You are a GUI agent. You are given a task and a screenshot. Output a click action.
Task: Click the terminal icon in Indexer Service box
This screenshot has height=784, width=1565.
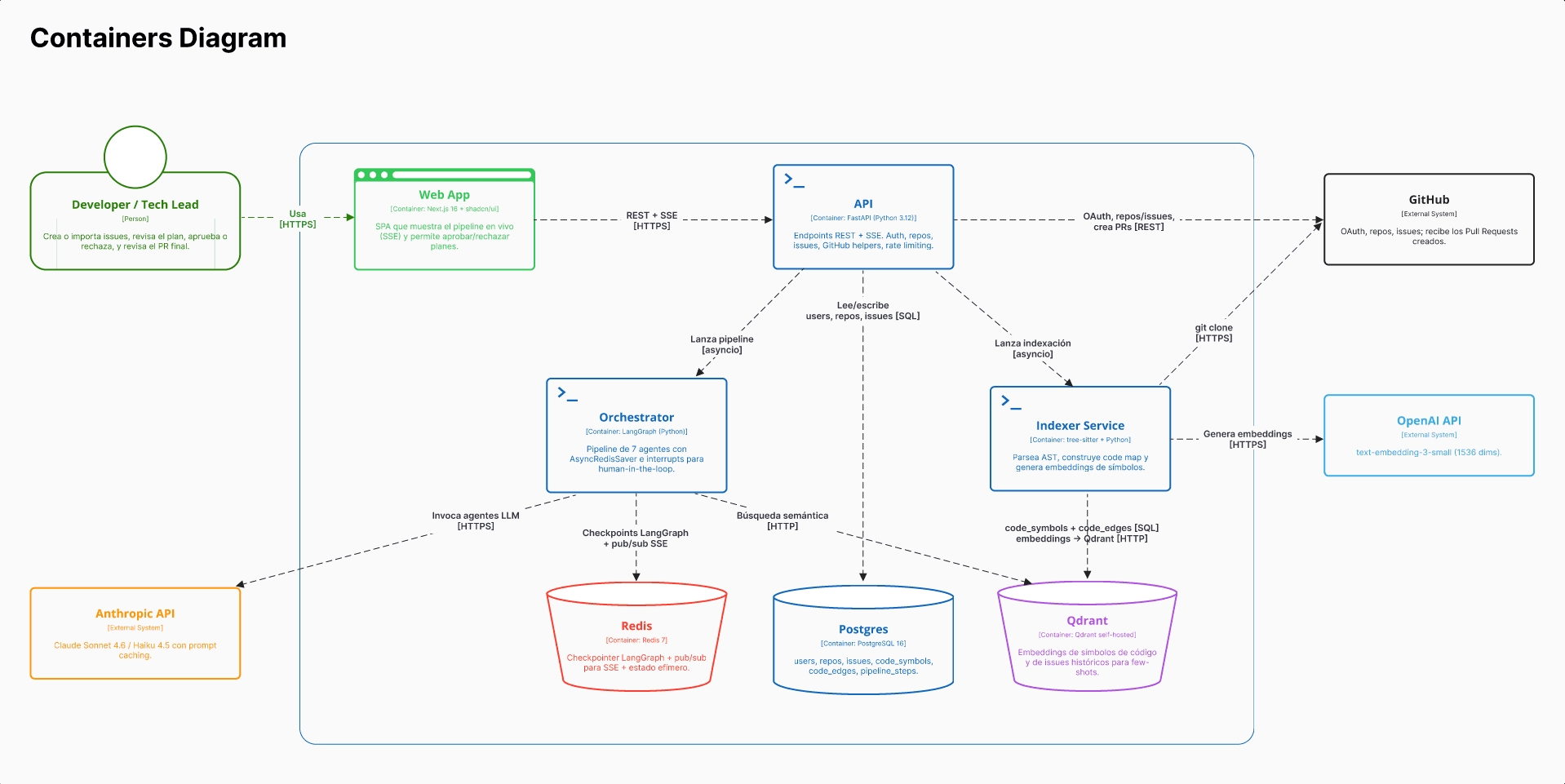(x=1011, y=401)
